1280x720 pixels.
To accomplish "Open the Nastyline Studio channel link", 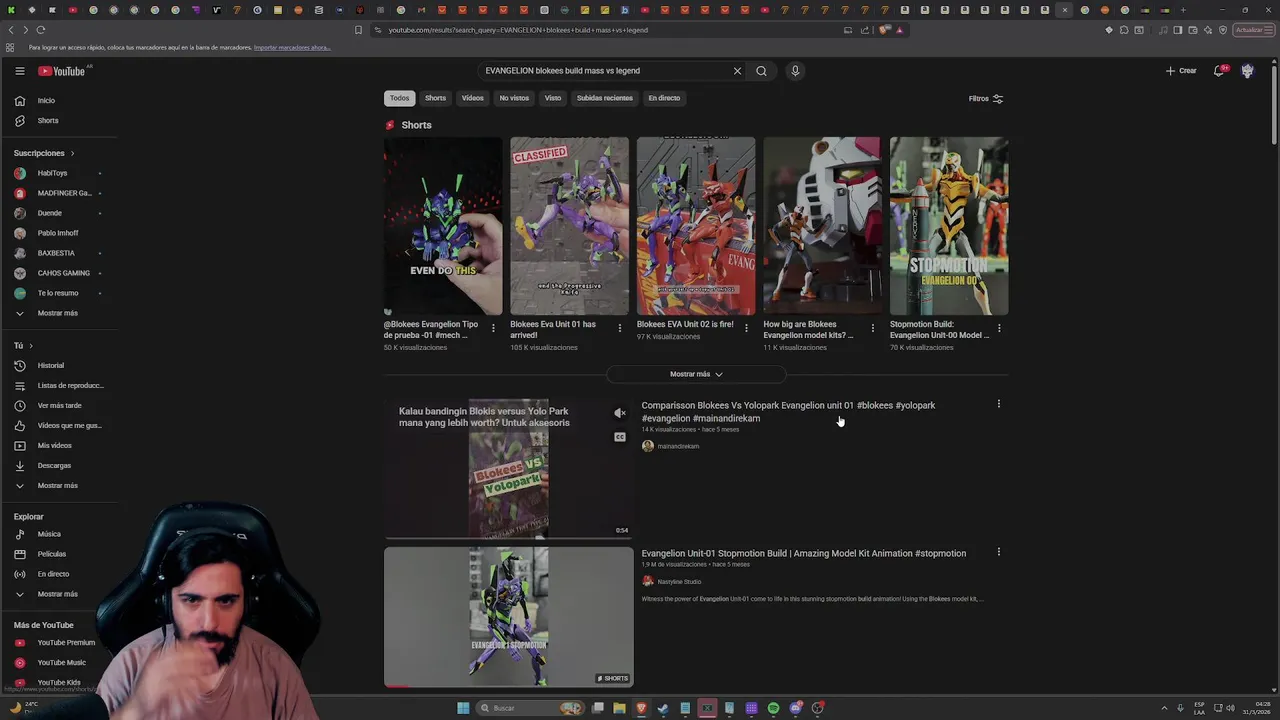I will 679,582.
